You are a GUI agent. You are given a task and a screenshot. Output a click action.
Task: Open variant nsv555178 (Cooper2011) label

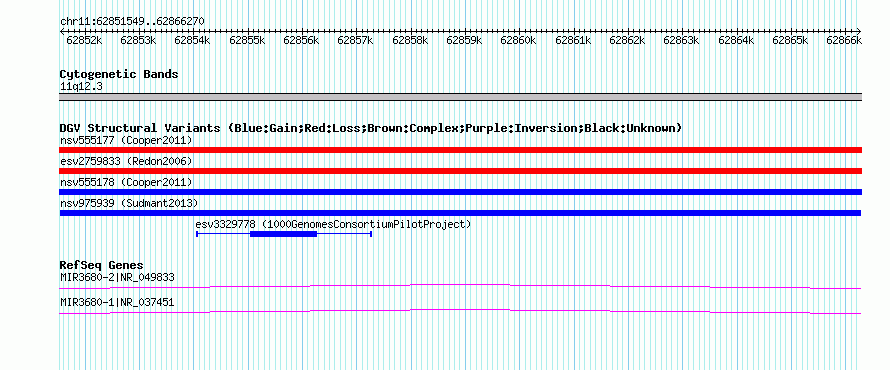[x=126, y=182]
